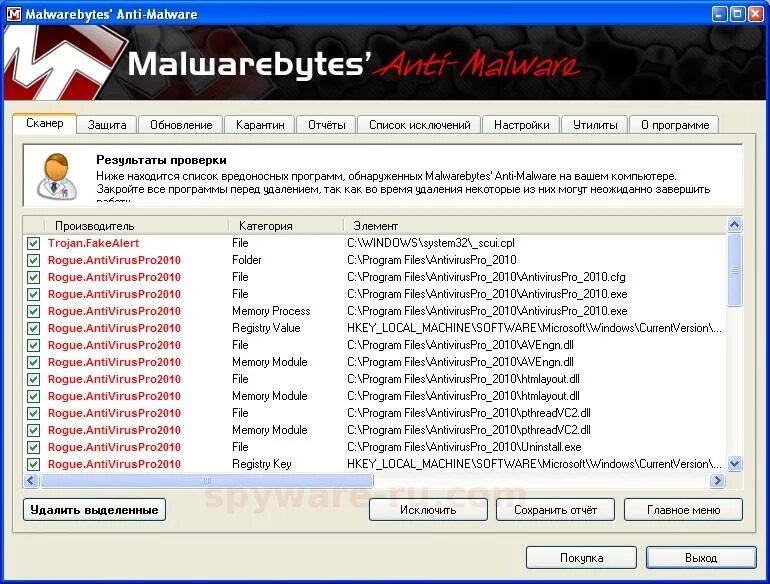Click the Исключить button
This screenshot has width=770, height=584.
(x=428, y=510)
